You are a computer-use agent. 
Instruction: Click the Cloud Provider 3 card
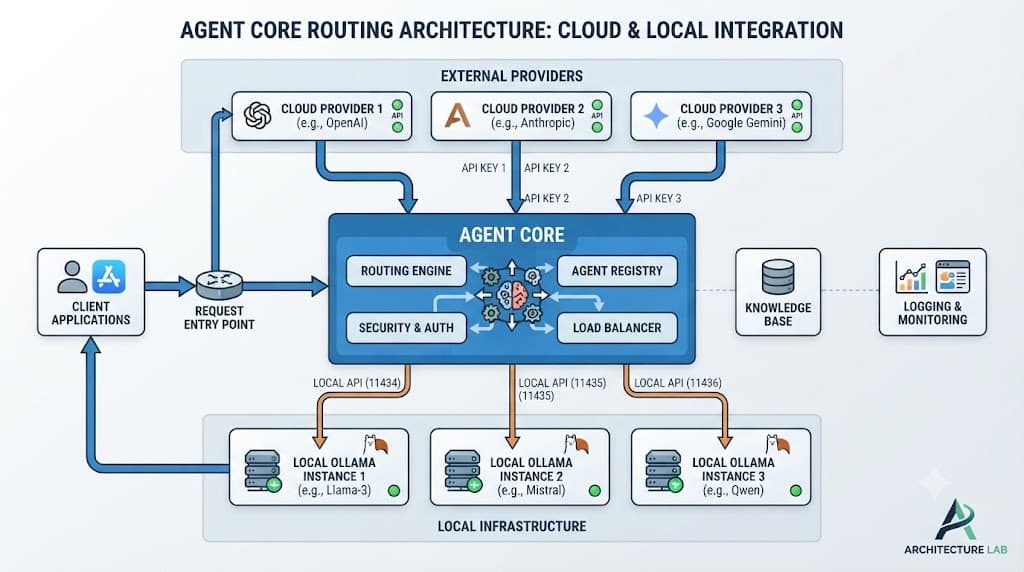(721, 116)
